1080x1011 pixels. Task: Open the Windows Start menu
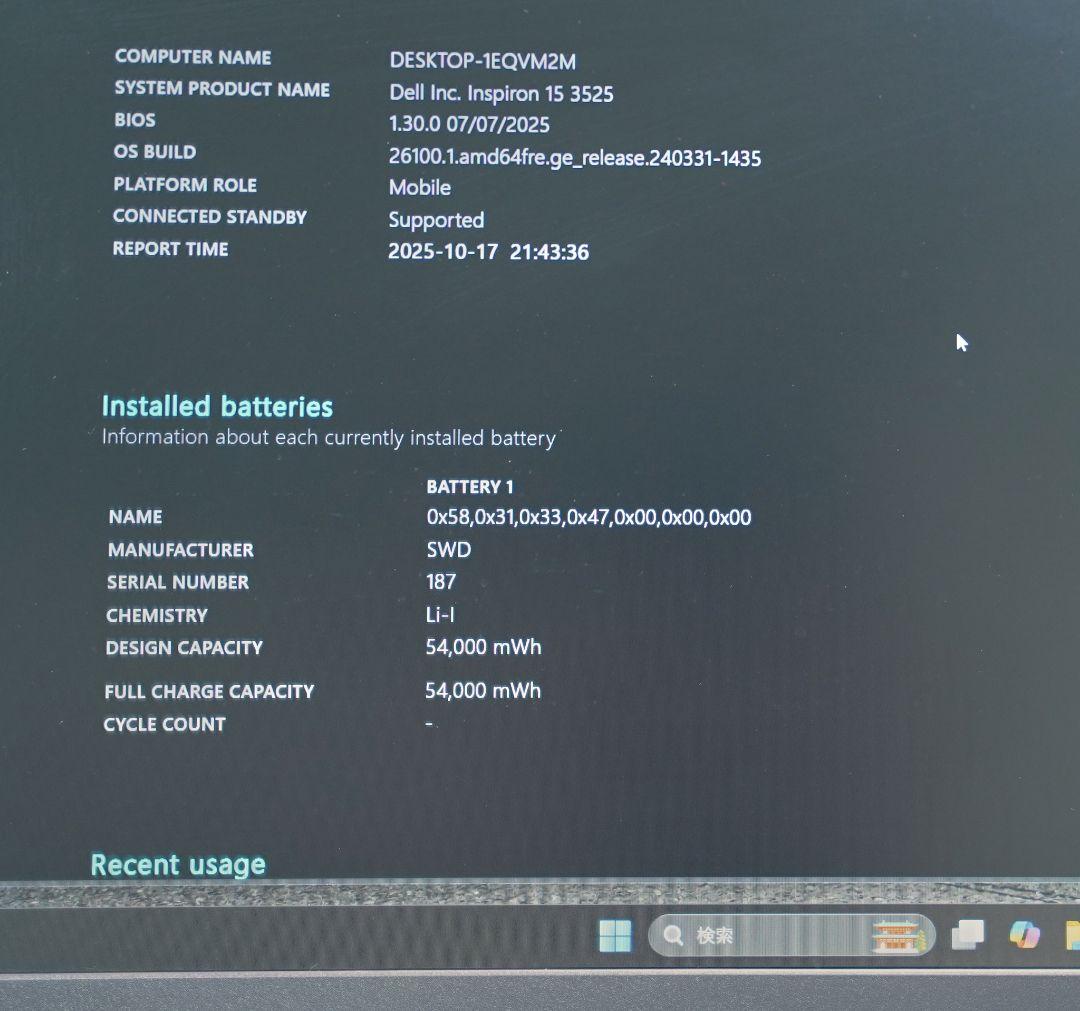tap(615, 937)
